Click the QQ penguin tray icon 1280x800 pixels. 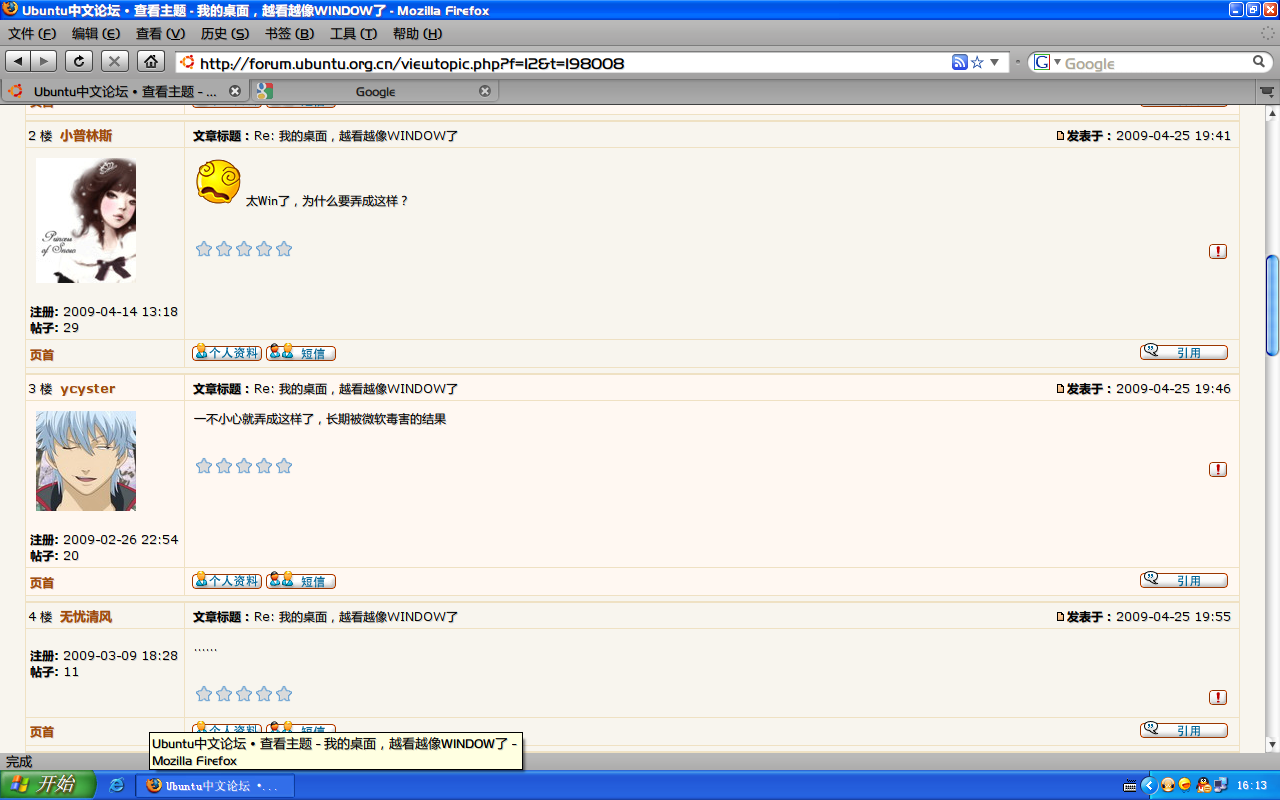point(1204,785)
